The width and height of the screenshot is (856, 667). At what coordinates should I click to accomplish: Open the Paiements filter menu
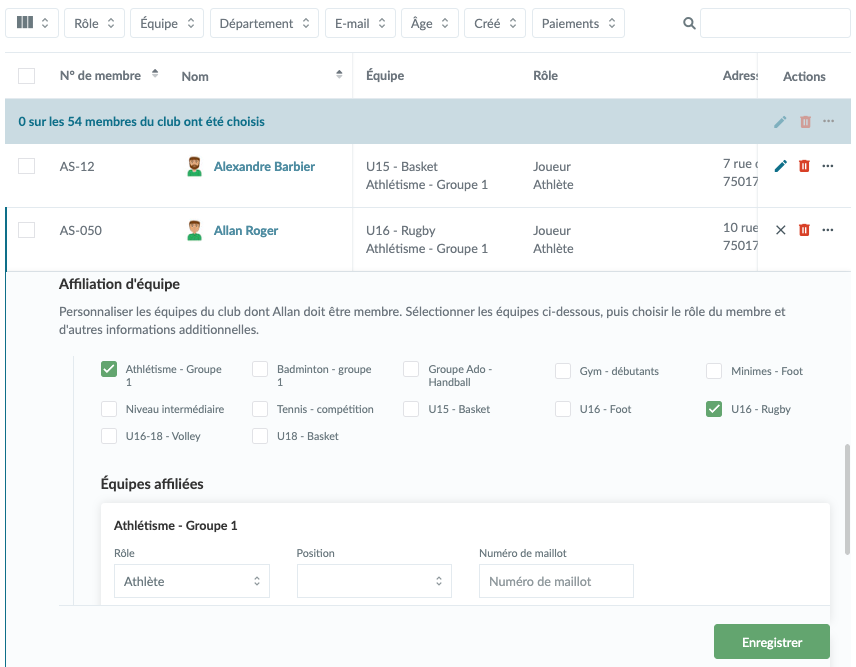[x=578, y=23]
